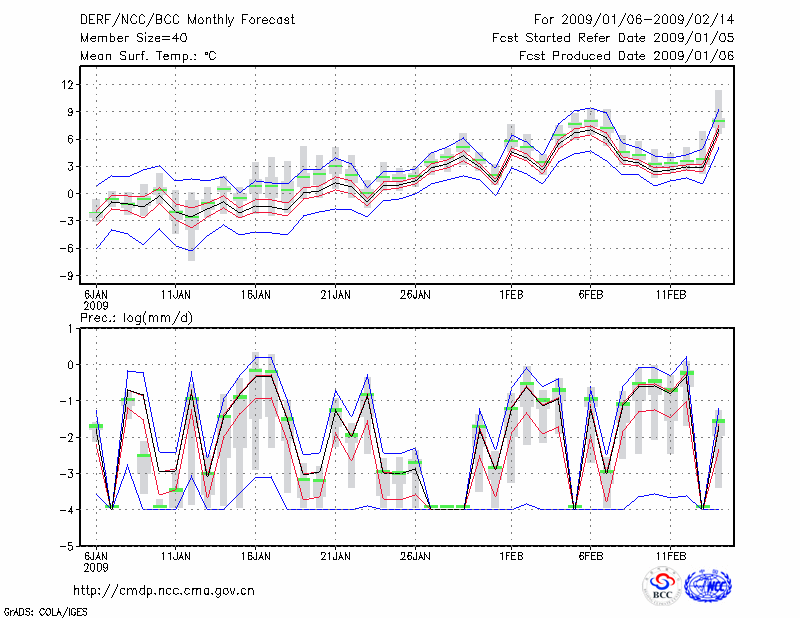Click 11FEB tick below the precipitation chart
800x618 pixels.
tap(670, 554)
